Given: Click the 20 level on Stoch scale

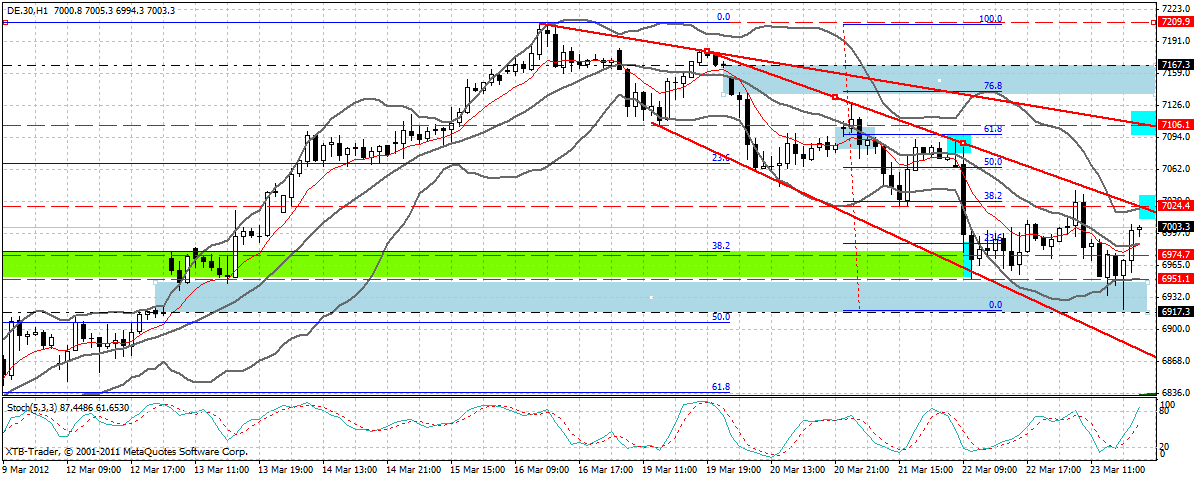Looking at the screenshot, I should click(1164, 447).
